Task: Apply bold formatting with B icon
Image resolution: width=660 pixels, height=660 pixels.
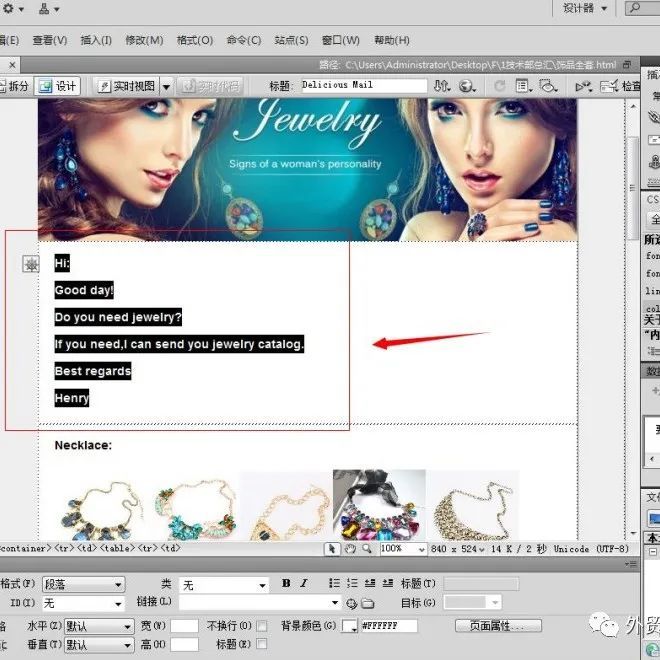Action: point(286,583)
